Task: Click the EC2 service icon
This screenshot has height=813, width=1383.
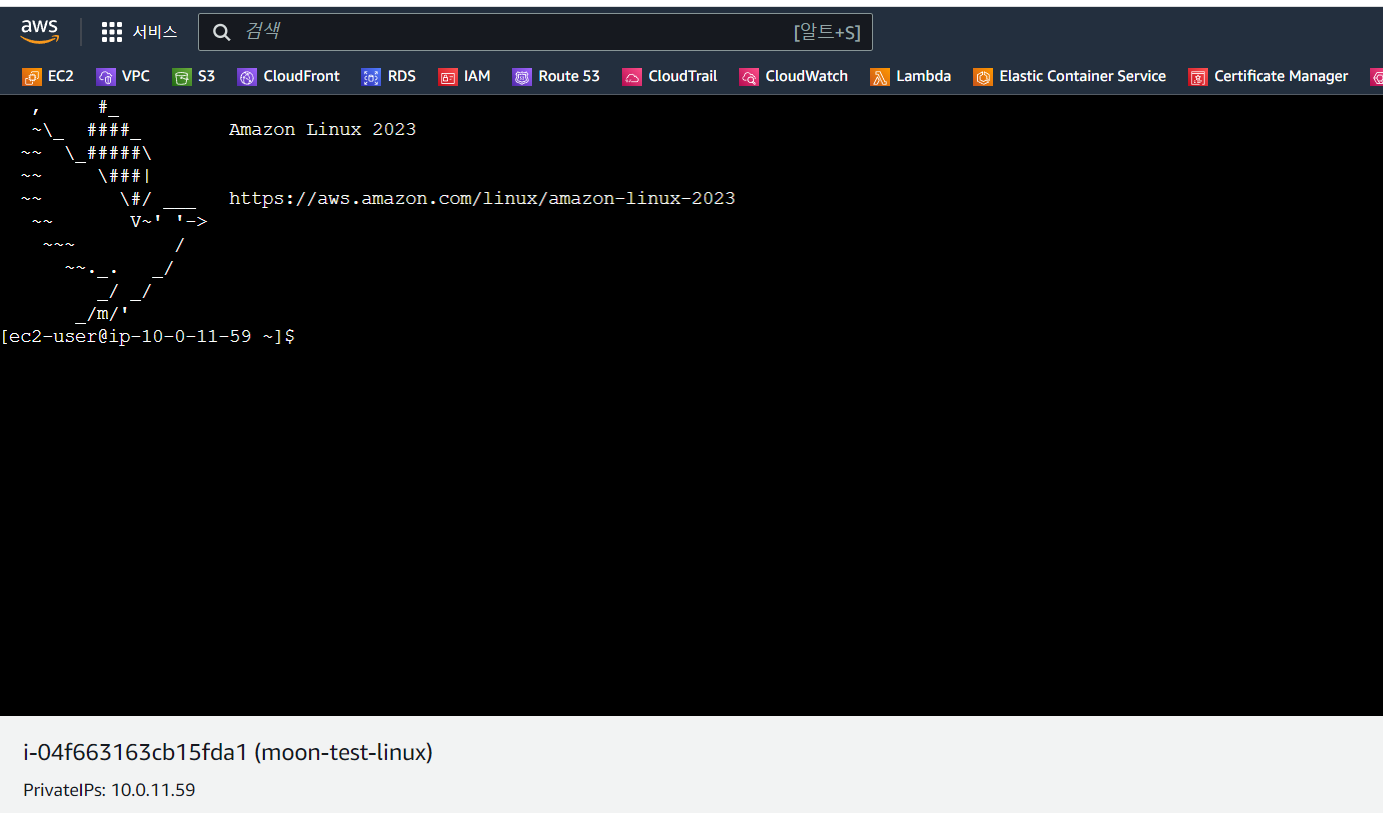Action: click(31, 76)
